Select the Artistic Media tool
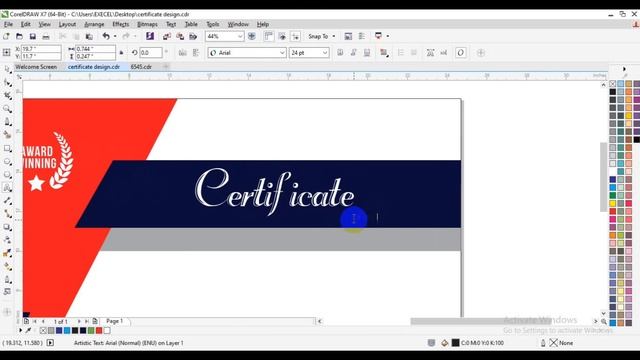 tap(7, 135)
